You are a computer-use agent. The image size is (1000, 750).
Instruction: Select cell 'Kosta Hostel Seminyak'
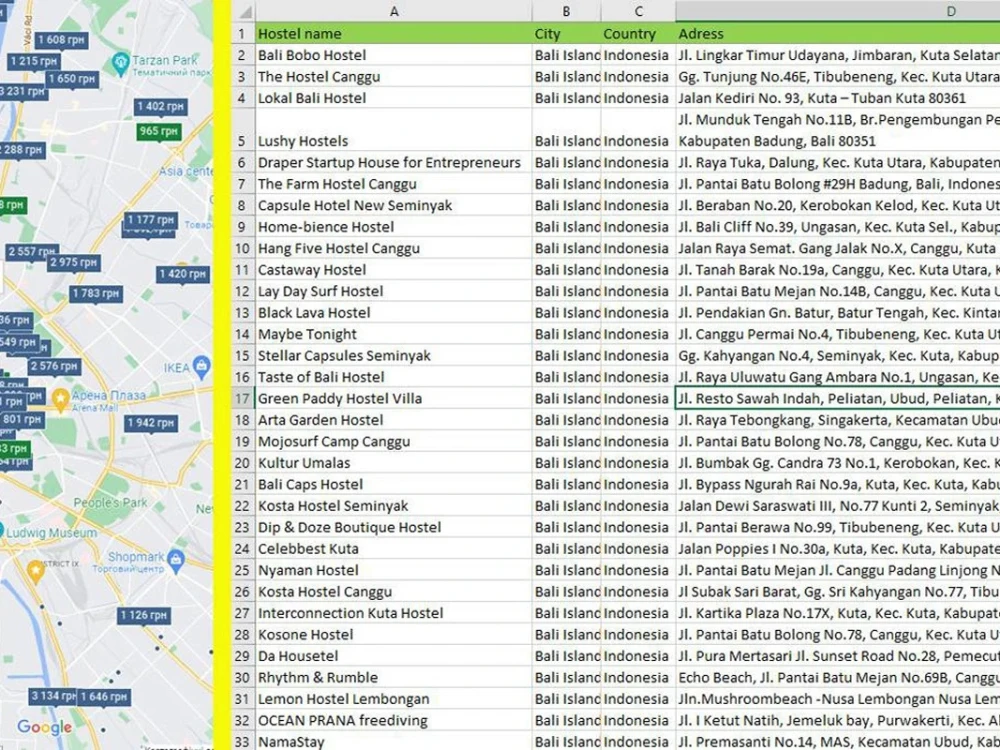click(393, 506)
